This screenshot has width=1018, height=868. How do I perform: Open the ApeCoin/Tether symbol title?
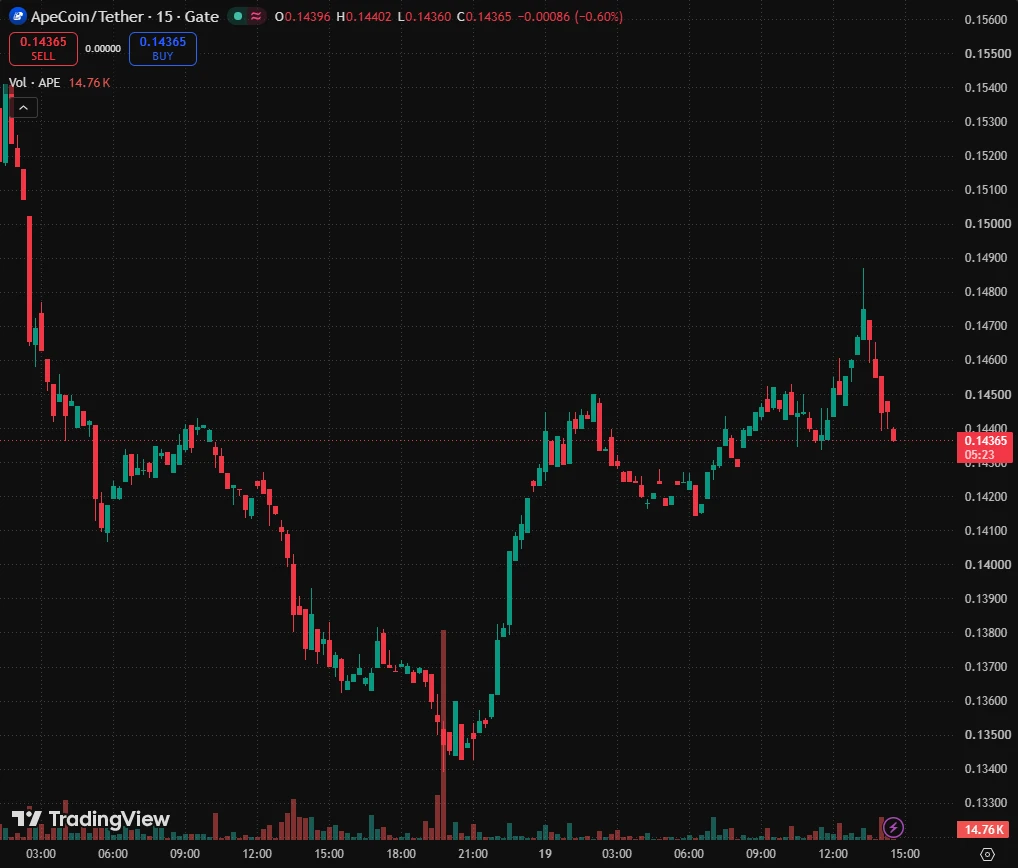click(x=125, y=16)
